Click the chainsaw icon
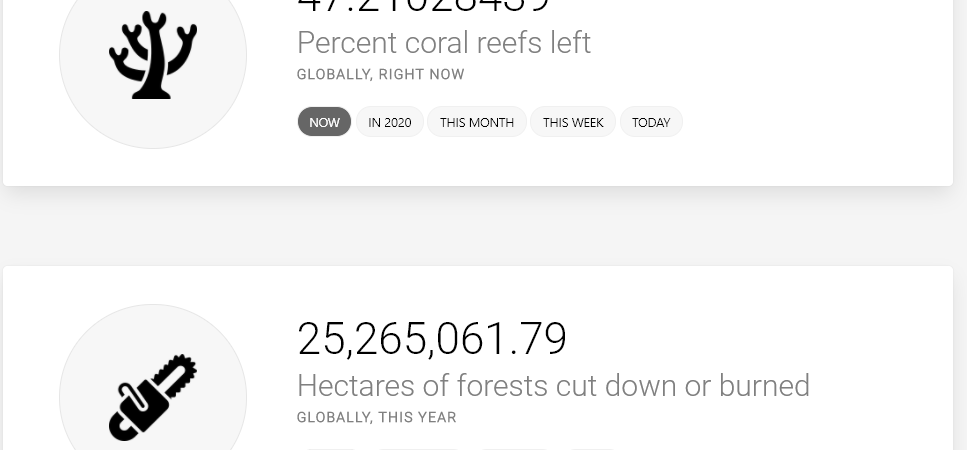Image resolution: width=967 pixels, height=450 pixels. pyautogui.click(x=153, y=398)
